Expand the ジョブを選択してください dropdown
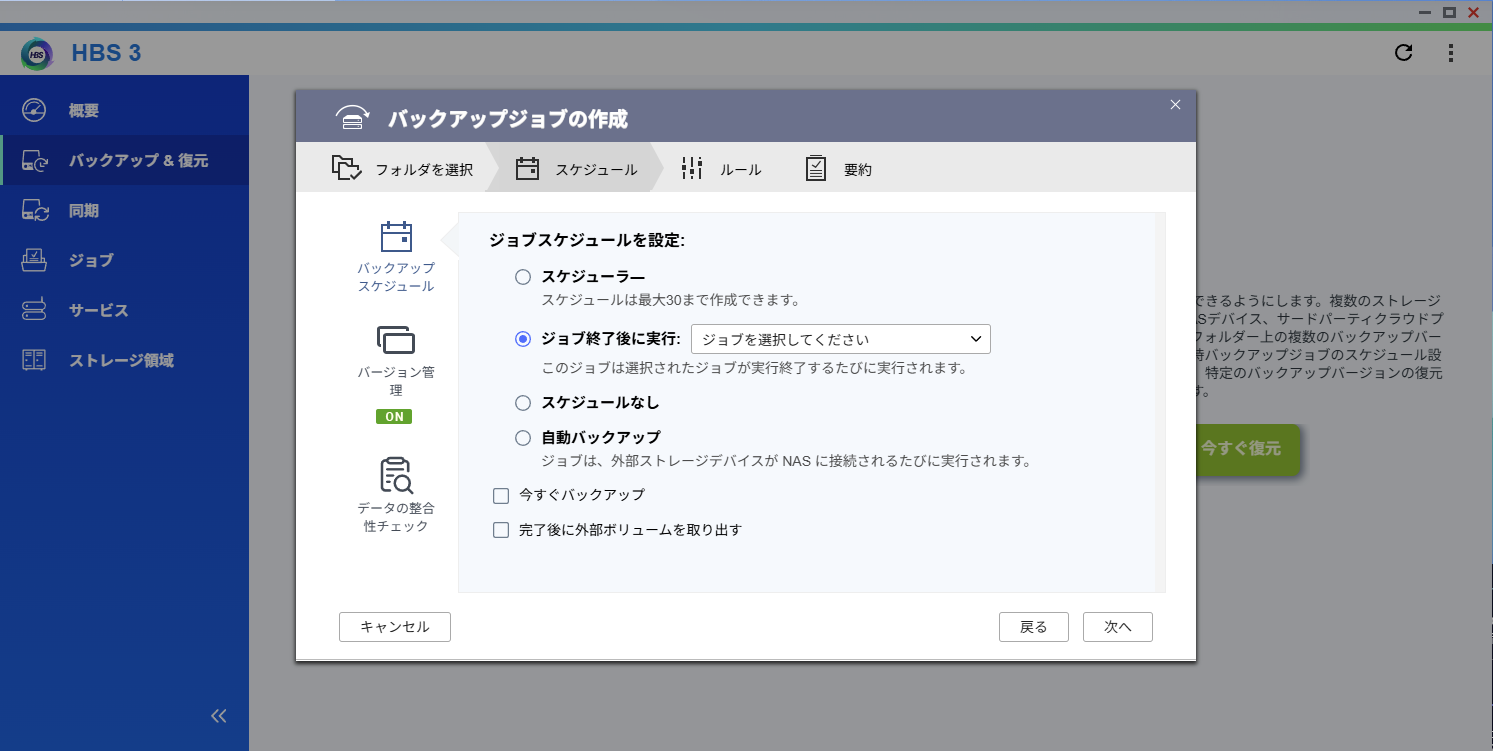The height and width of the screenshot is (751, 1493). 840,339
